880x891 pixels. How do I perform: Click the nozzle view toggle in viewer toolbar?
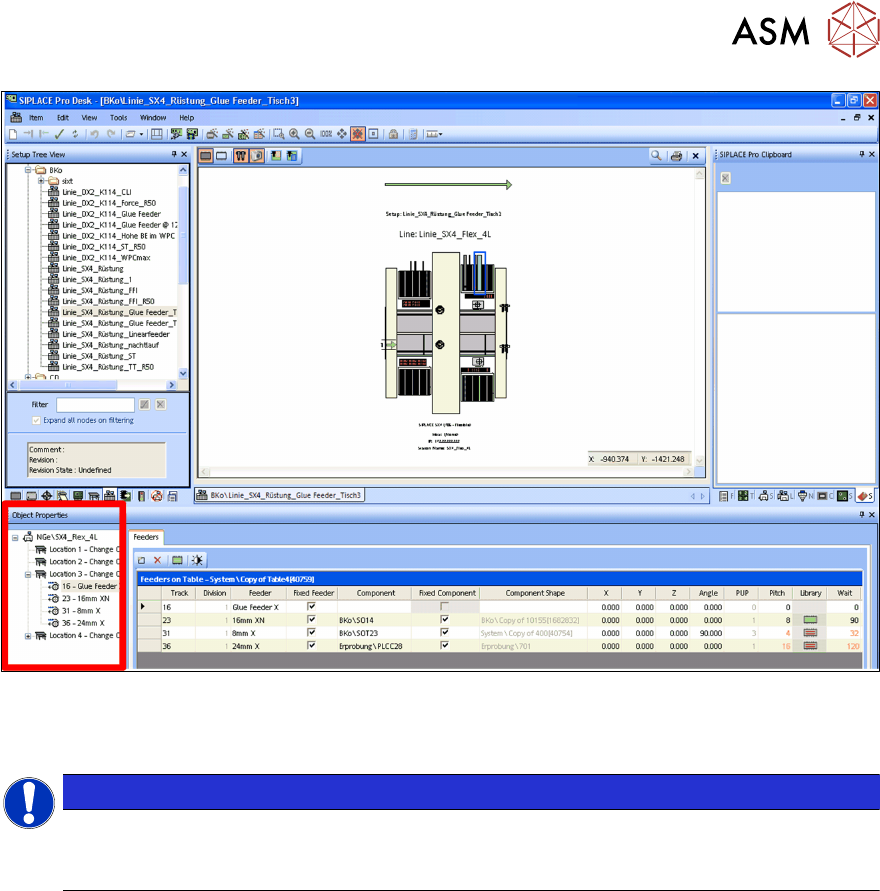click(x=241, y=156)
